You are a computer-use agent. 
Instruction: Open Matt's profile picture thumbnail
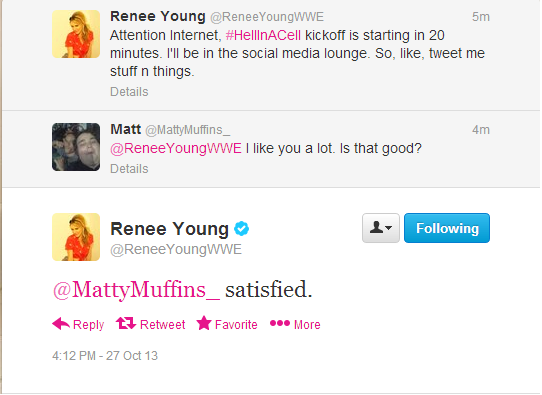click(76, 147)
